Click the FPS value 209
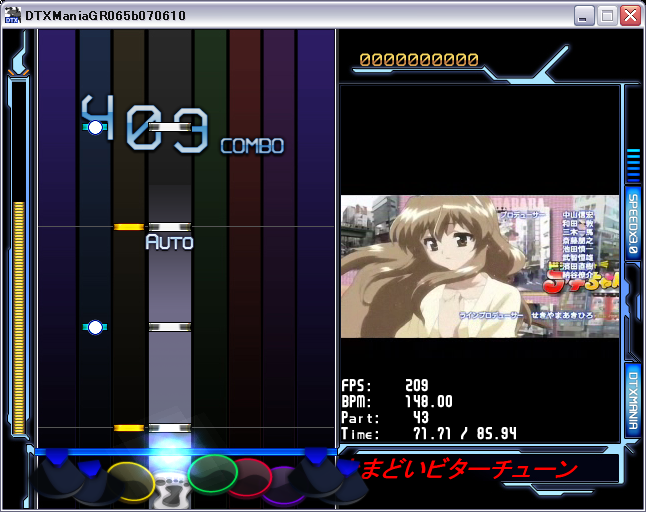This screenshot has height=512, width=646. pos(417,386)
